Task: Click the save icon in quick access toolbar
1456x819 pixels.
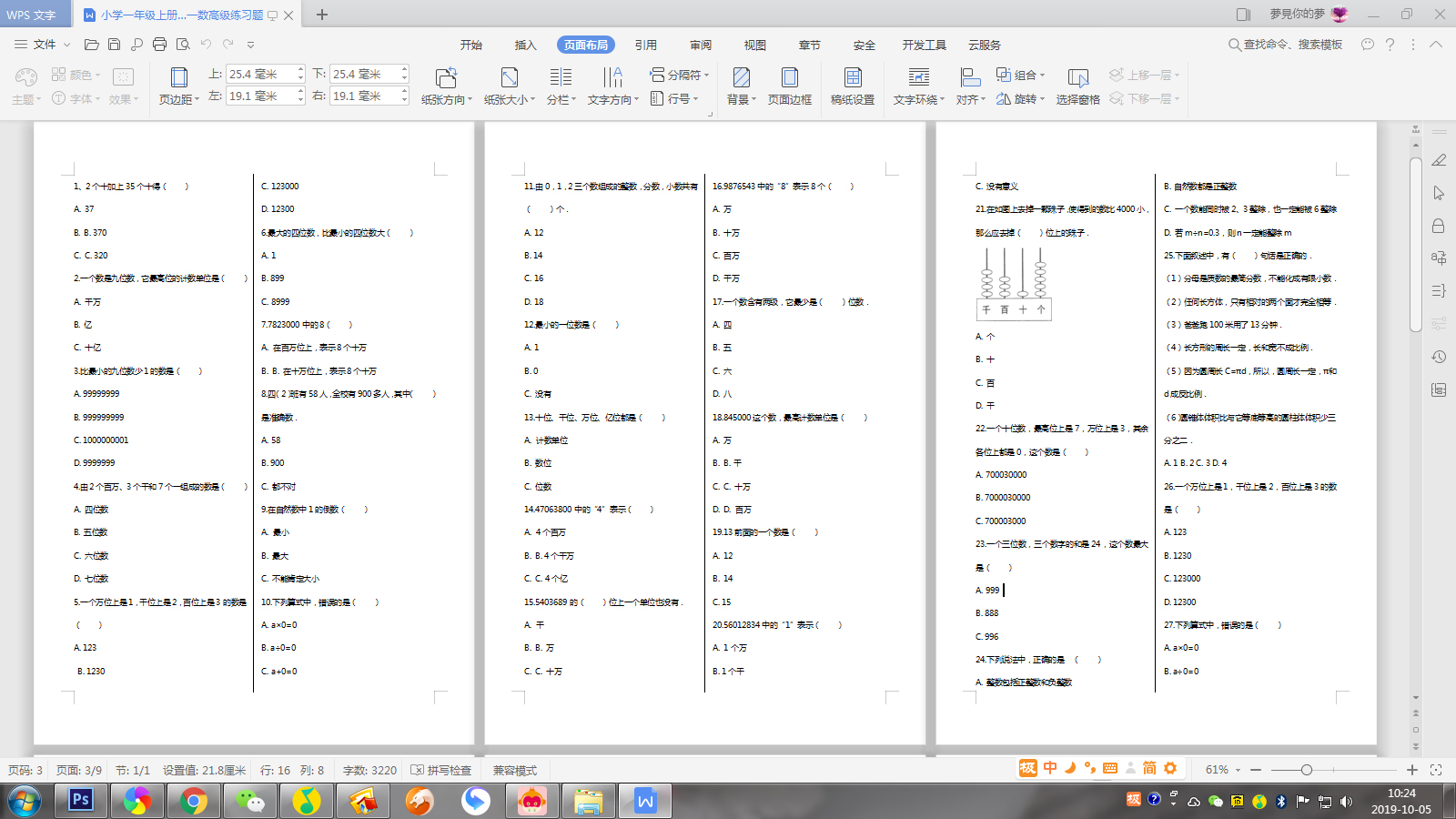Action: 114,45
